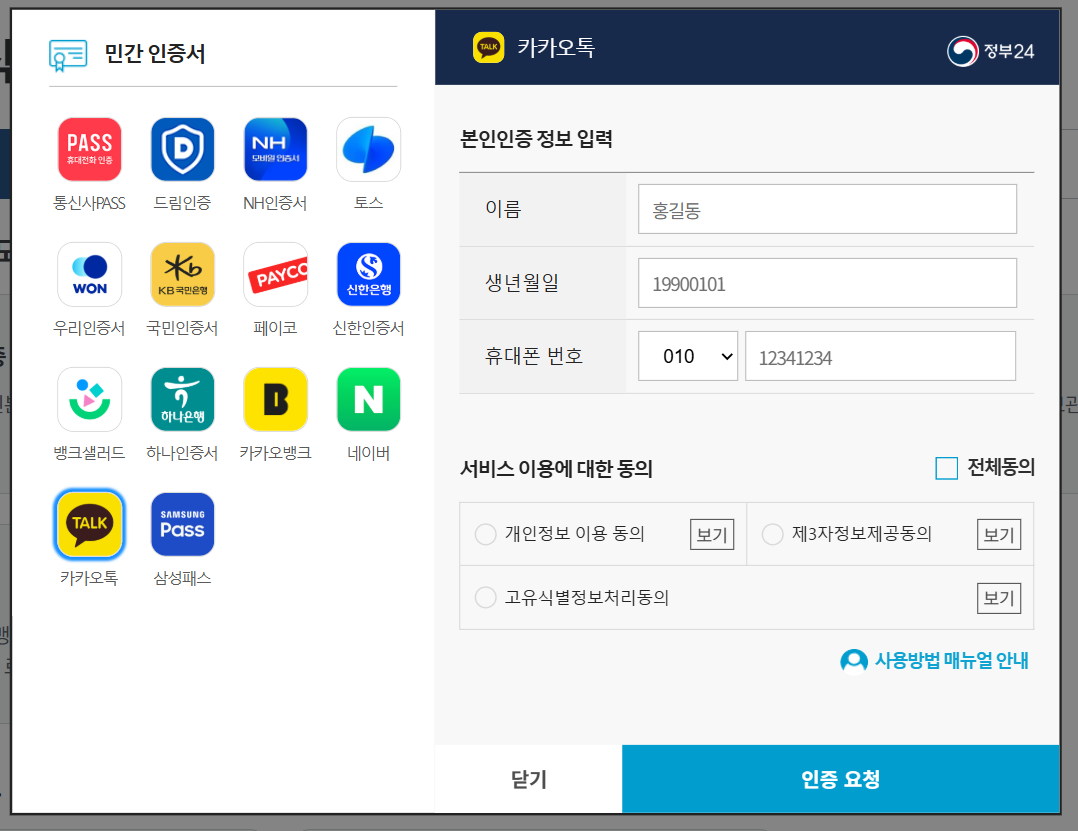Select 개인정보 이용 동의 radio button
Viewport: 1078px width, 831px height.
[485, 534]
